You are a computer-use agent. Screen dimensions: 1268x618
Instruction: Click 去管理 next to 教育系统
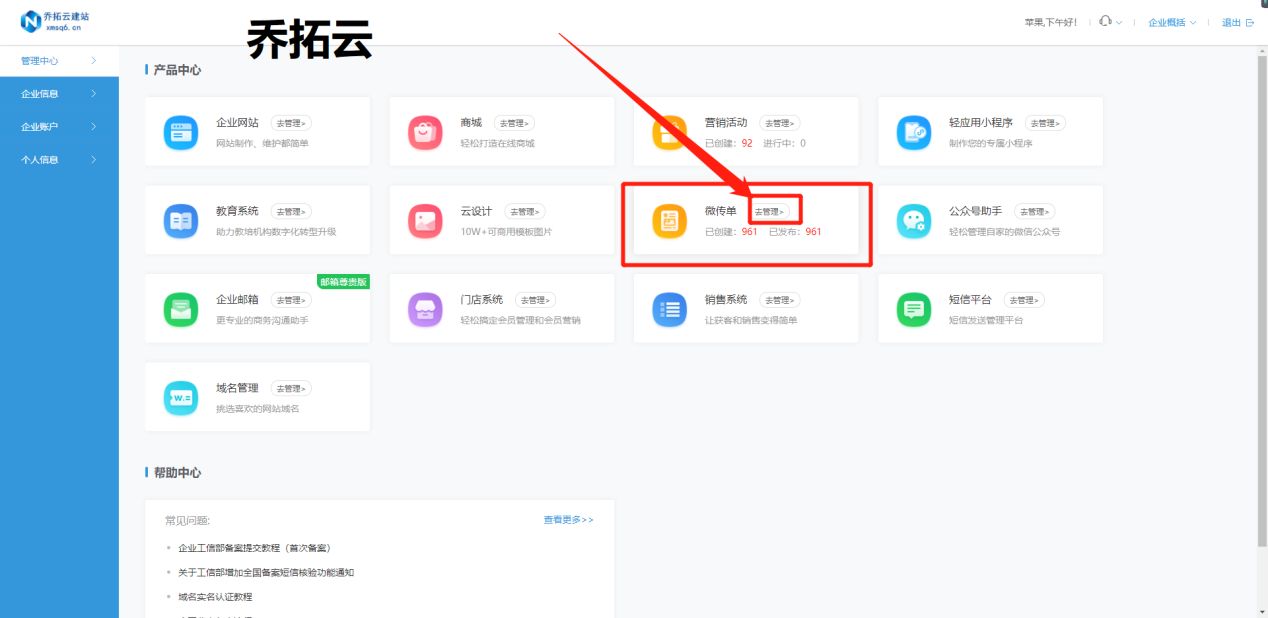point(291,212)
